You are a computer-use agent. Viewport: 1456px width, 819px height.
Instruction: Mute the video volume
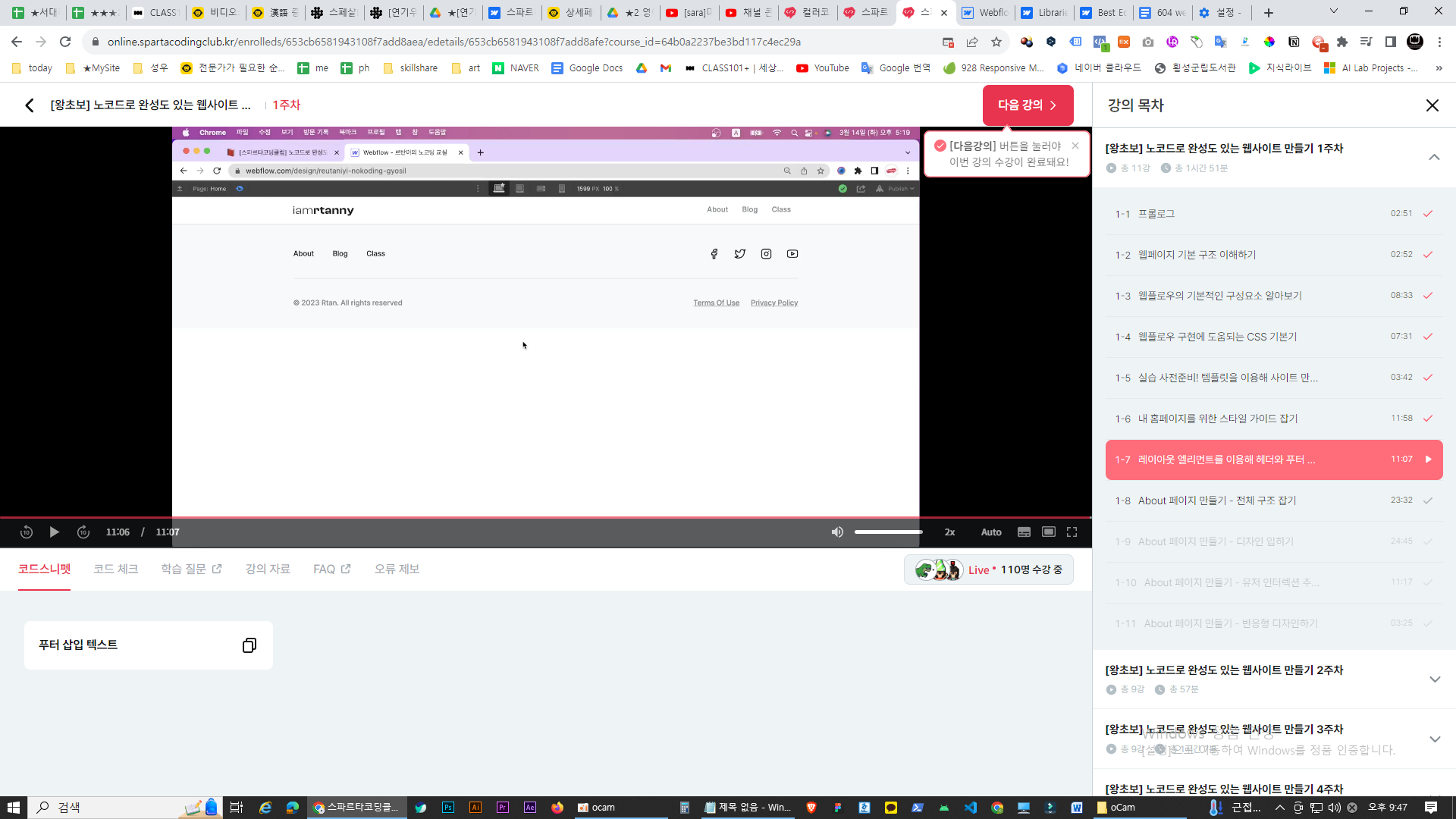[x=837, y=532]
